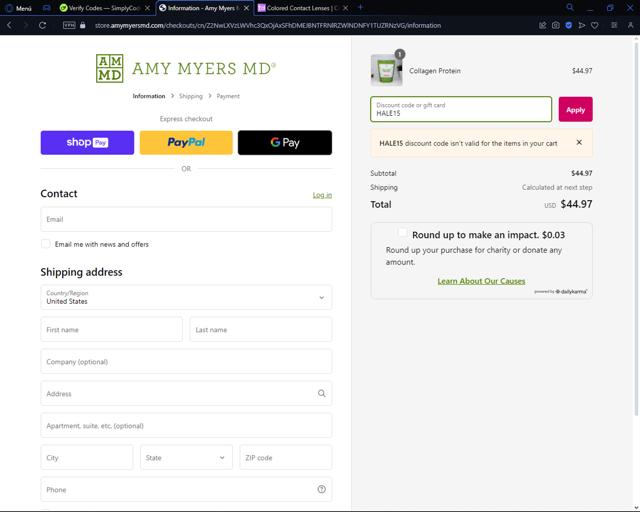Click the page vertical scrollbar
Screen dimensions: 640x512
[636, 229]
